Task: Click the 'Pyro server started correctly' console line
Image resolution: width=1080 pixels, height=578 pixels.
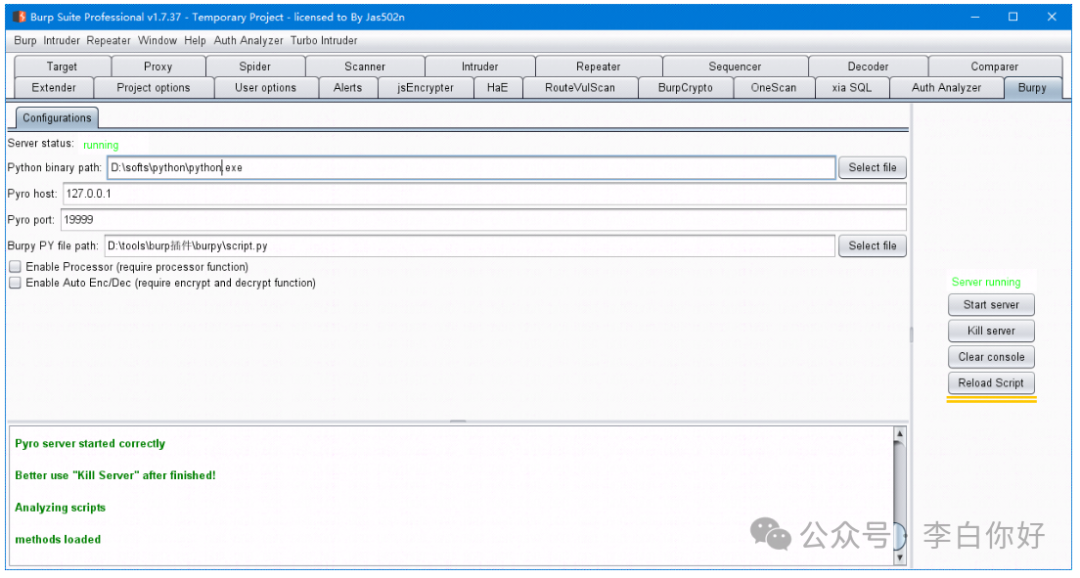Action: tap(90, 444)
